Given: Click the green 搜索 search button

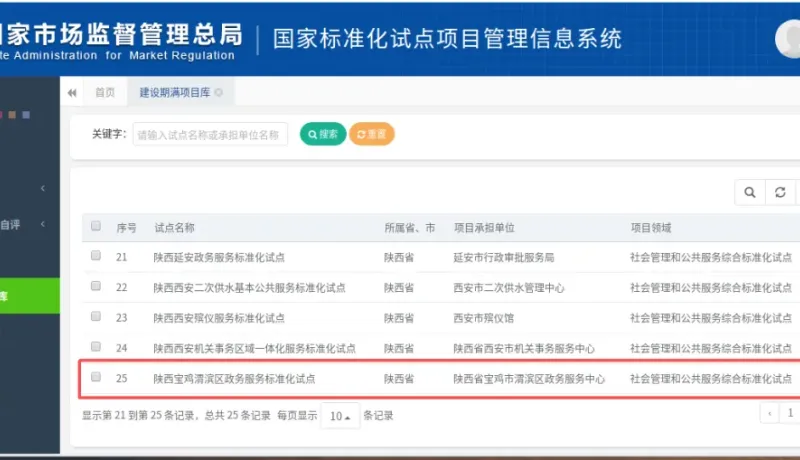Looking at the screenshot, I should click(322, 134).
